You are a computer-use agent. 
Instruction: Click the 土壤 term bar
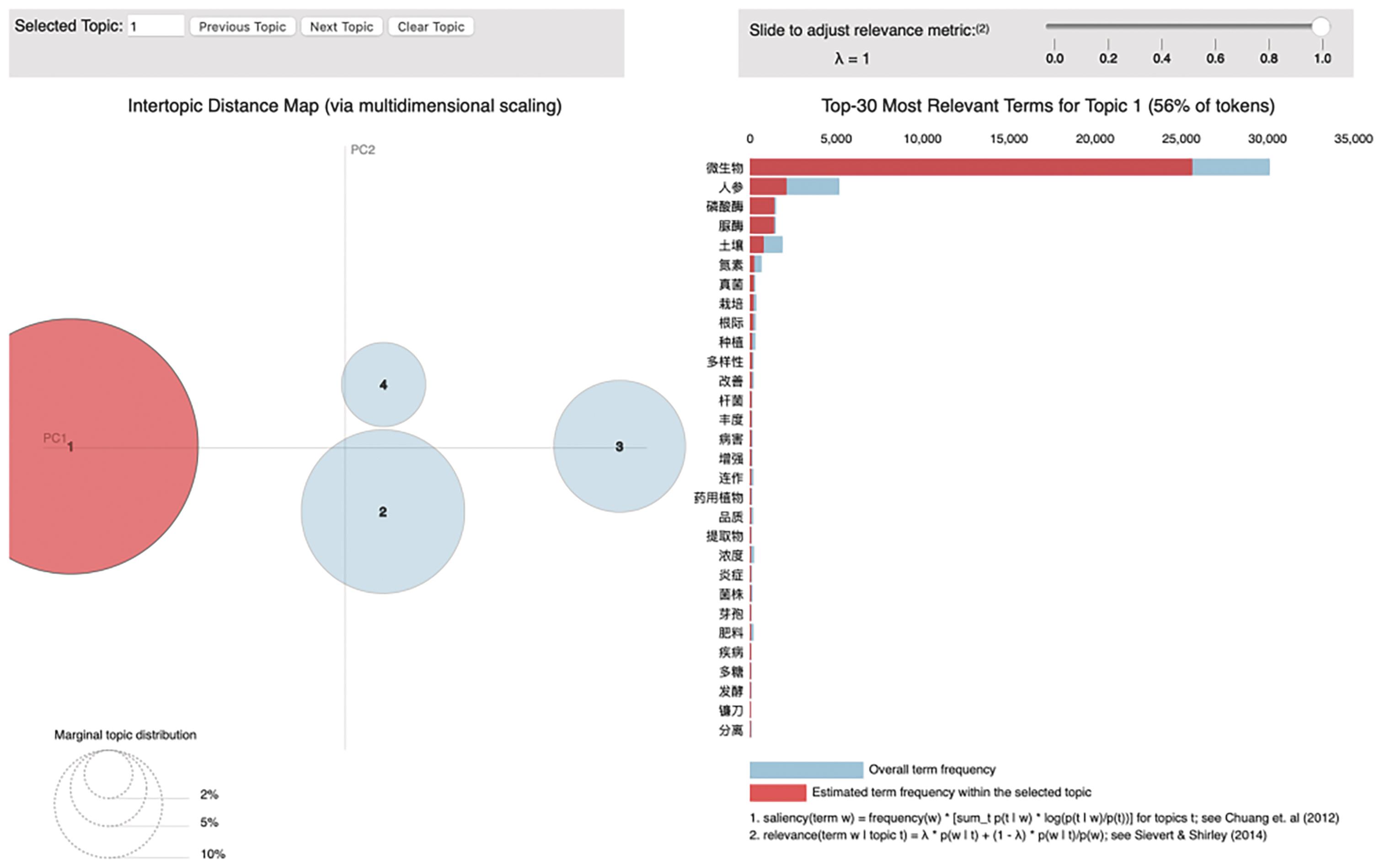(x=765, y=245)
